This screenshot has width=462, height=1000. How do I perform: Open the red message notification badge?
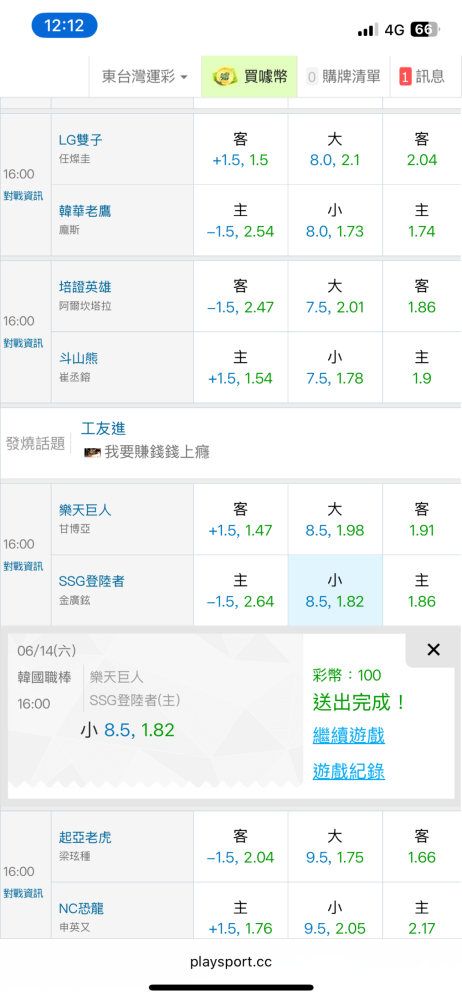point(405,77)
